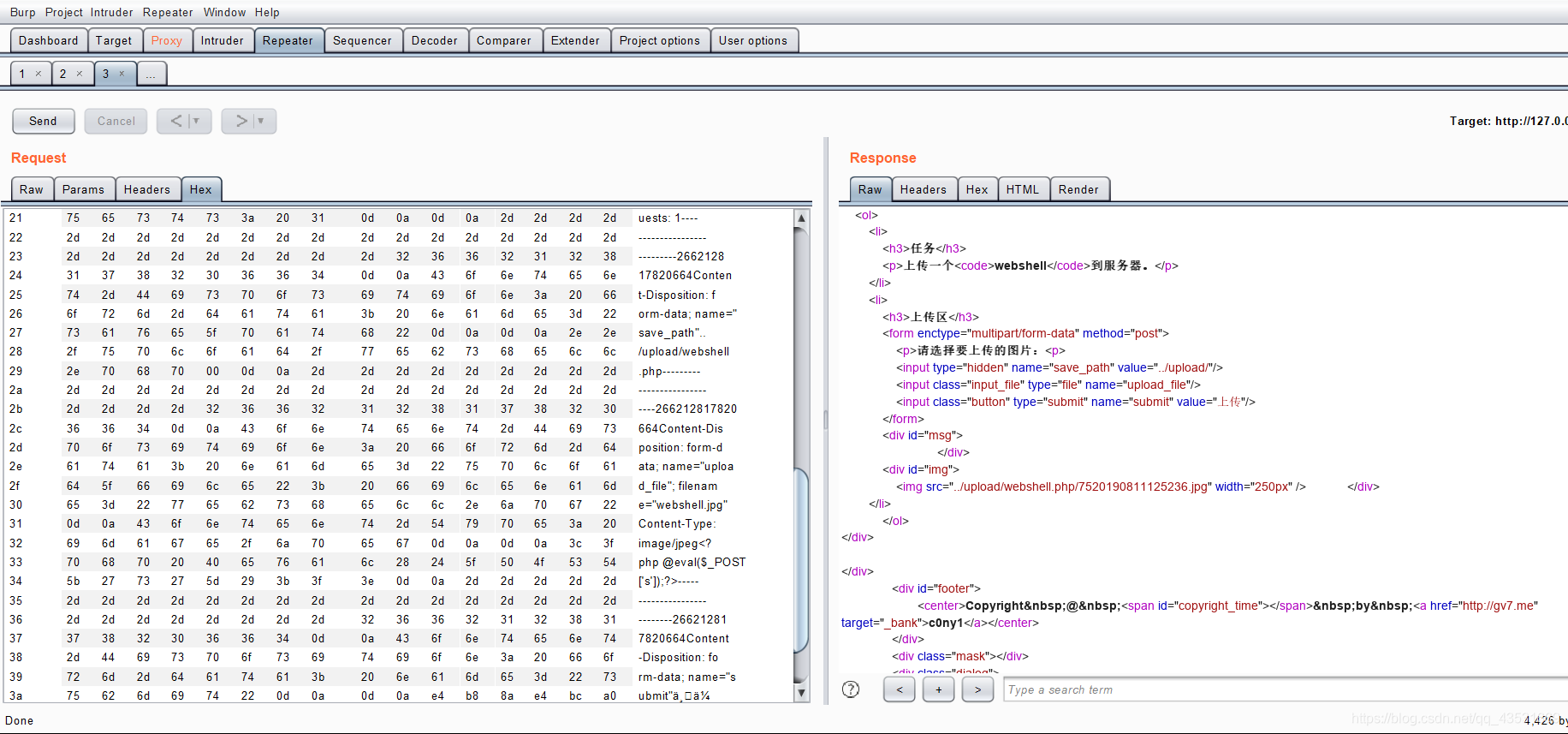Show Request in Raw view
The image size is (1568, 734).
pyautogui.click(x=32, y=189)
